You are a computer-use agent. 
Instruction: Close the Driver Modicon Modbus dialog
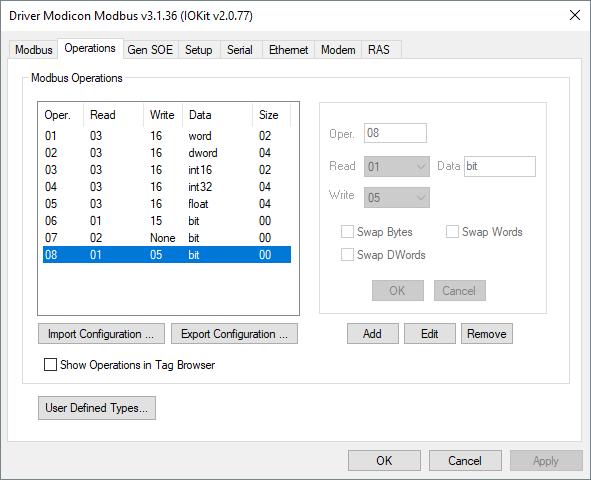tap(575, 15)
